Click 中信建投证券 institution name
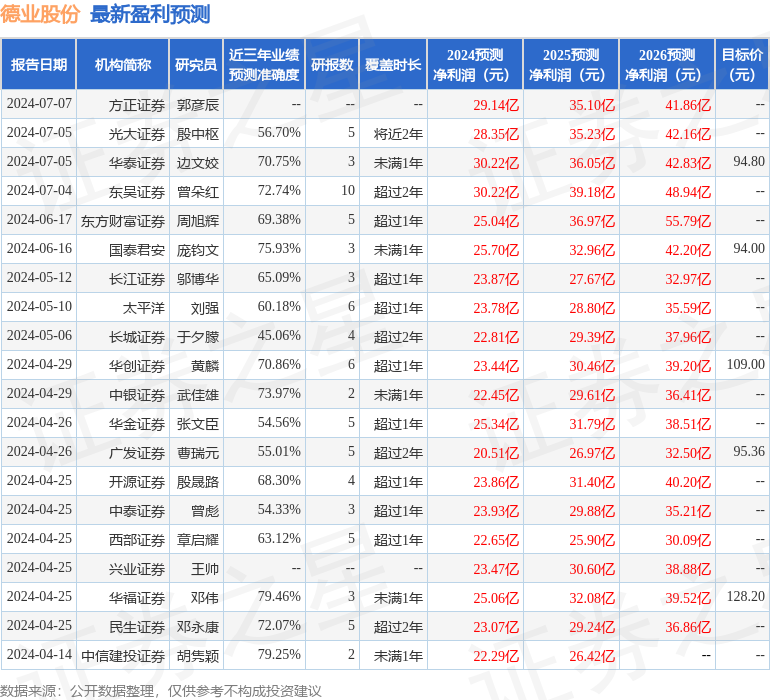Viewport: 770px width, 700px height. tap(123, 656)
